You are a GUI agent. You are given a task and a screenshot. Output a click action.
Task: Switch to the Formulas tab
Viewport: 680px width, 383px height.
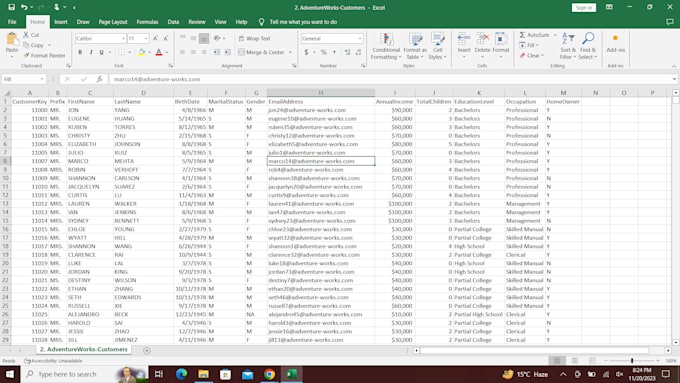pyautogui.click(x=147, y=22)
